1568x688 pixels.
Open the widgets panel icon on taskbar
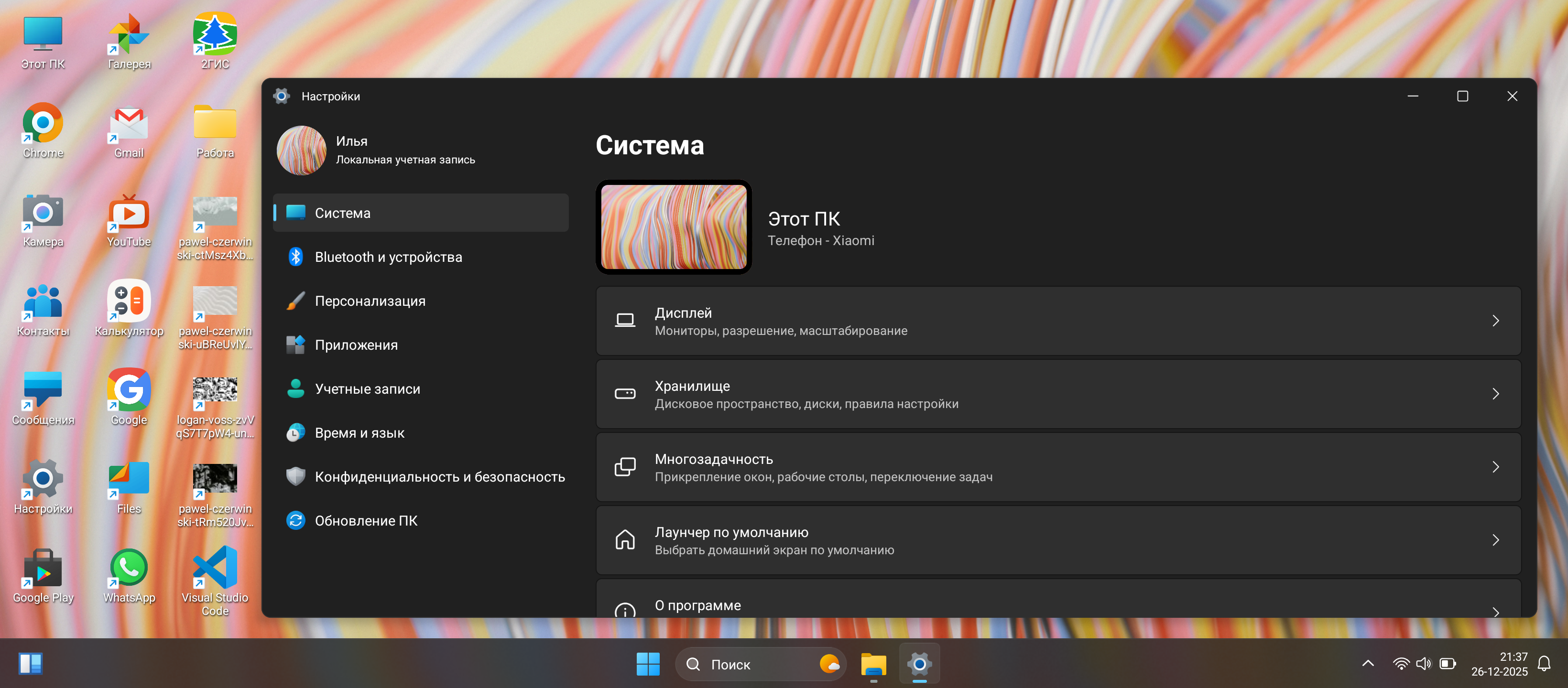coord(31,664)
